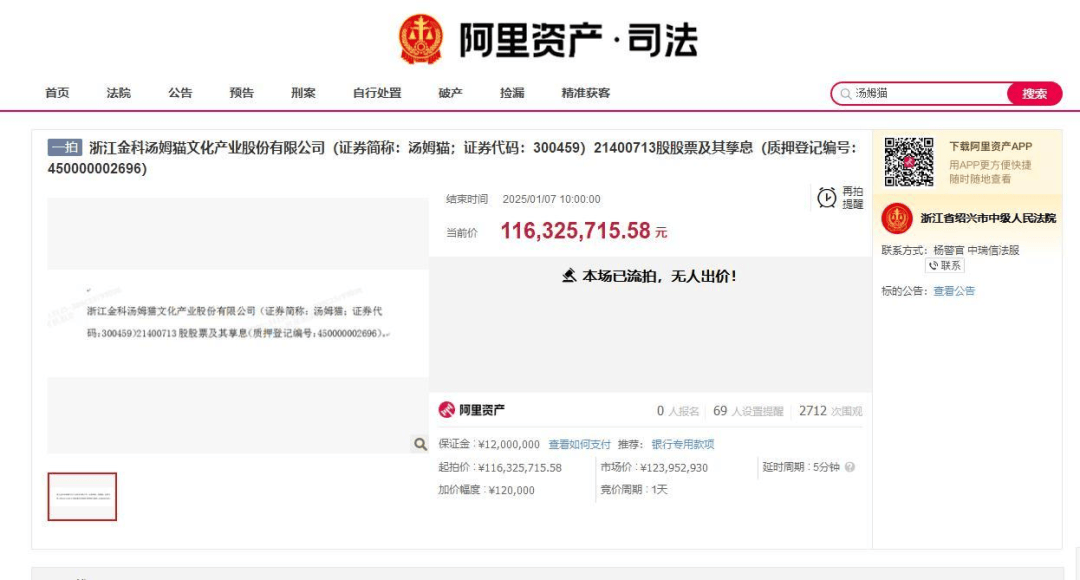Screen dimensions: 1080x580
Task: Open the 精准获客 navigation item
Action: tap(585, 93)
